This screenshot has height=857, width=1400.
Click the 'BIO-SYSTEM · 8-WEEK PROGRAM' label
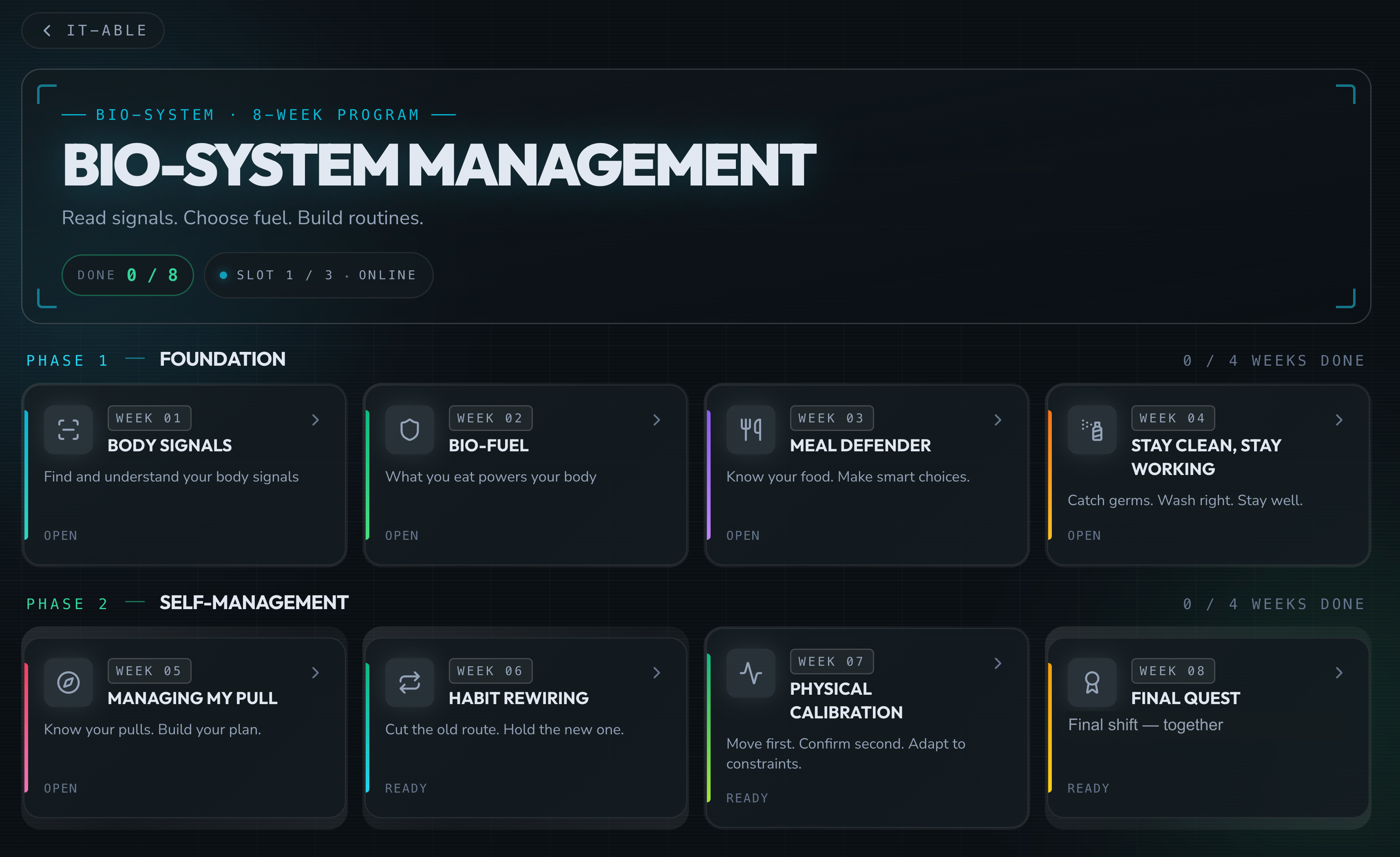tap(258, 115)
